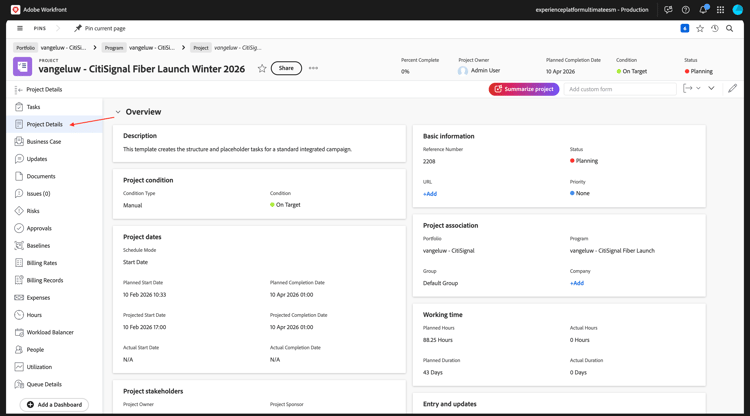Open the search magnifier

pyautogui.click(x=729, y=29)
